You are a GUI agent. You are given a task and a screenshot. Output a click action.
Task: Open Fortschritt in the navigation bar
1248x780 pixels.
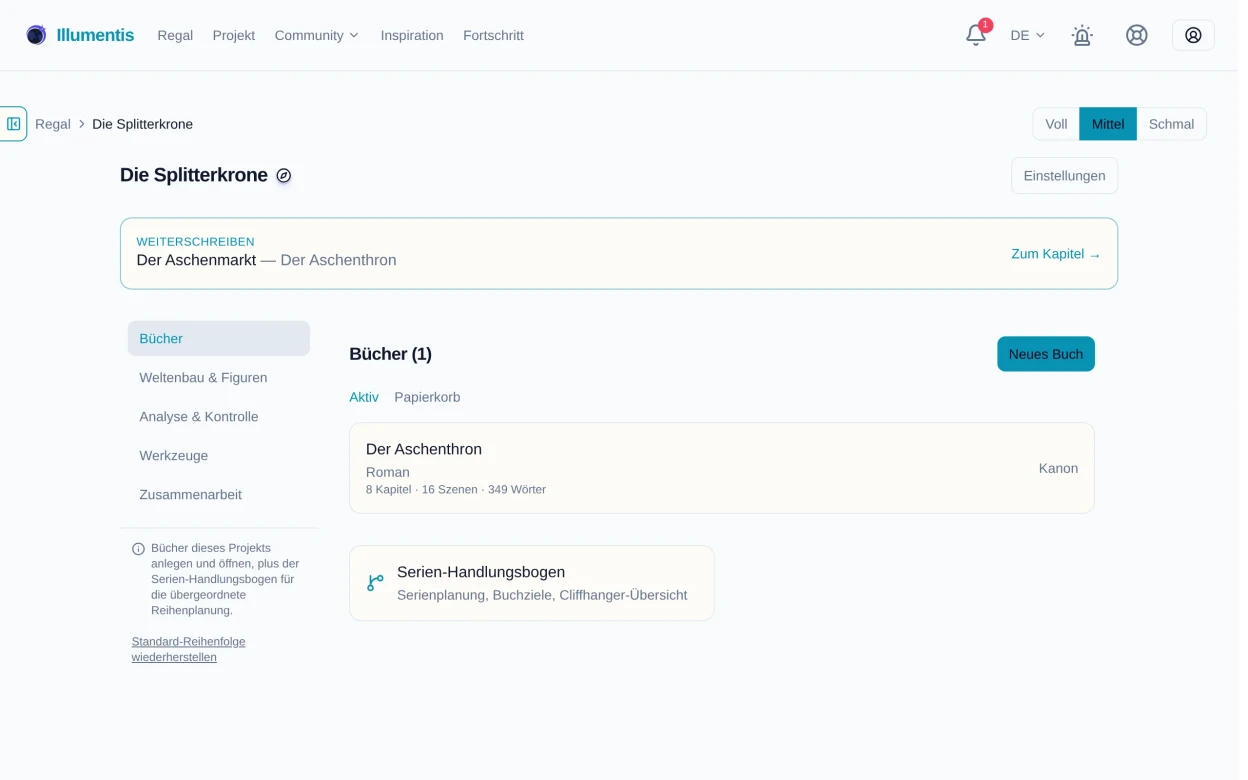coord(493,35)
